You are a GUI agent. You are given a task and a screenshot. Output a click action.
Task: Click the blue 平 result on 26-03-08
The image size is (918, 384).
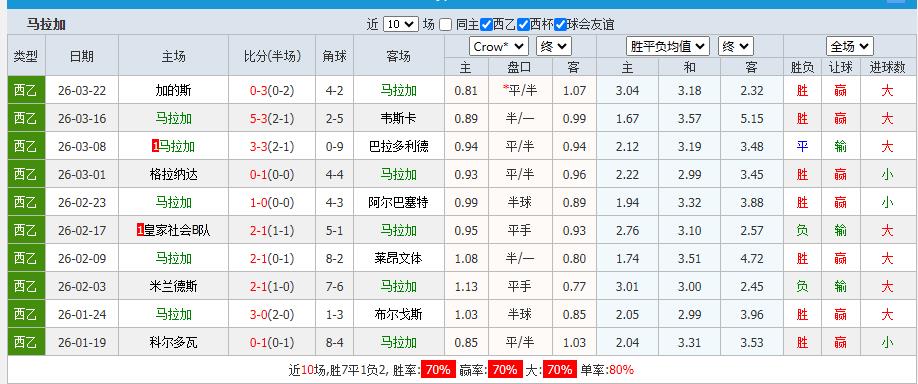click(802, 146)
